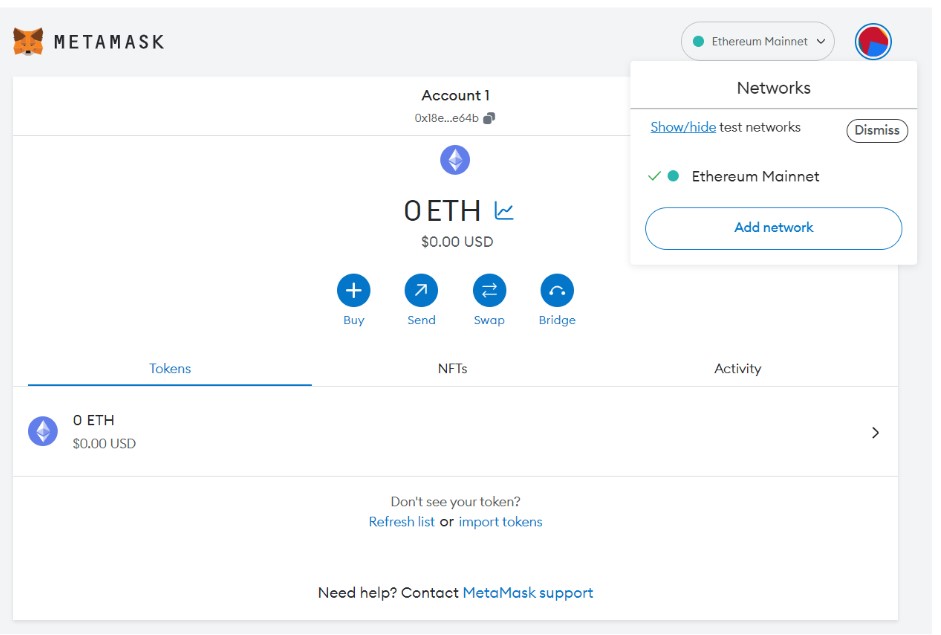Click the Send label
The image size is (941, 635).
421,320
